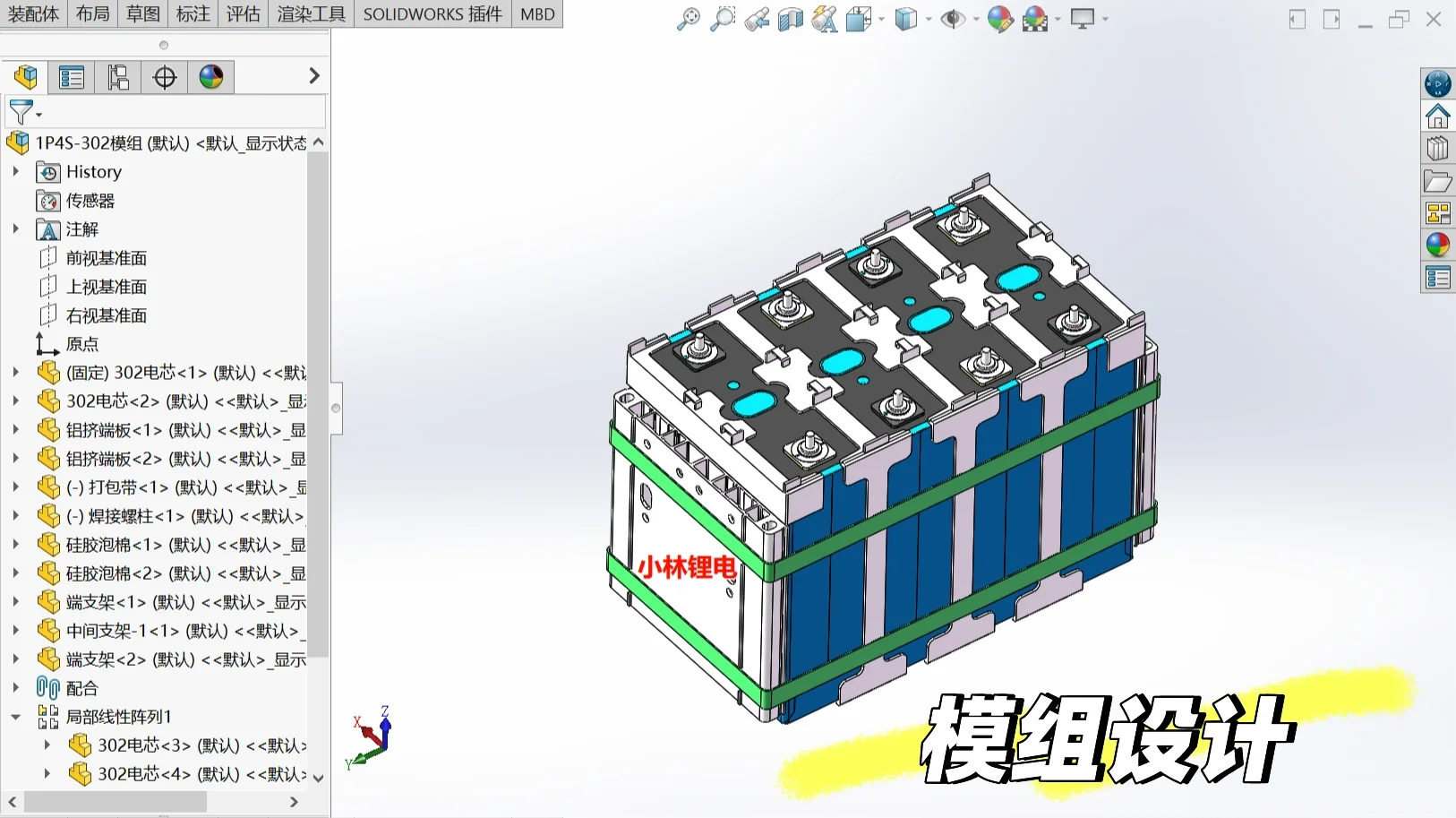Select the 传感器 sensors item
This screenshot has height=818, width=1456.
tap(76, 200)
